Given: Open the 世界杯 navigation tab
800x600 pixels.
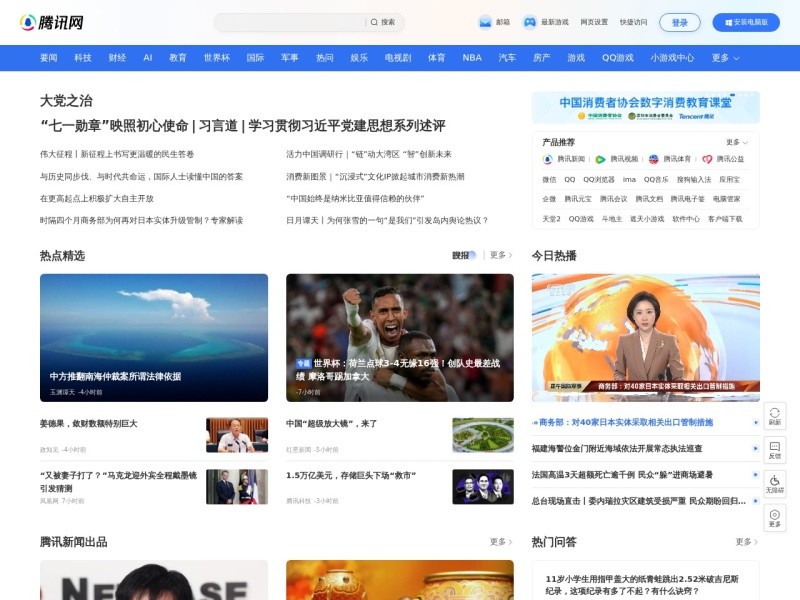Looking at the screenshot, I should [217, 58].
